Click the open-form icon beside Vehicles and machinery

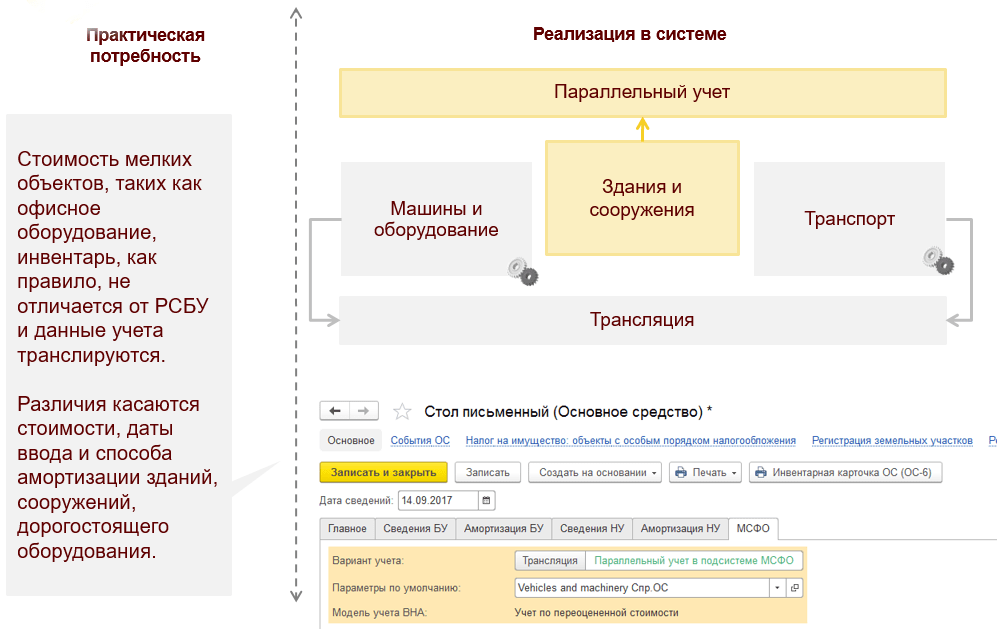pyautogui.click(x=794, y=588)
